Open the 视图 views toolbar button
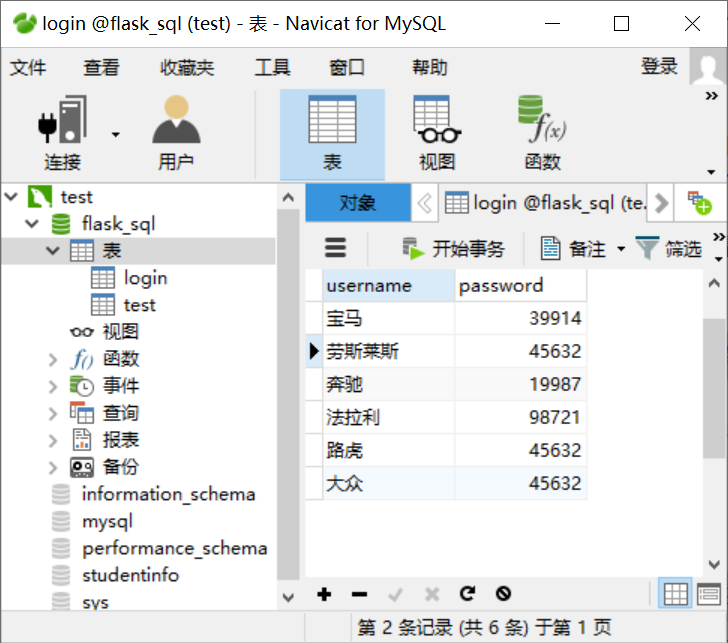 tap(437, 133)
